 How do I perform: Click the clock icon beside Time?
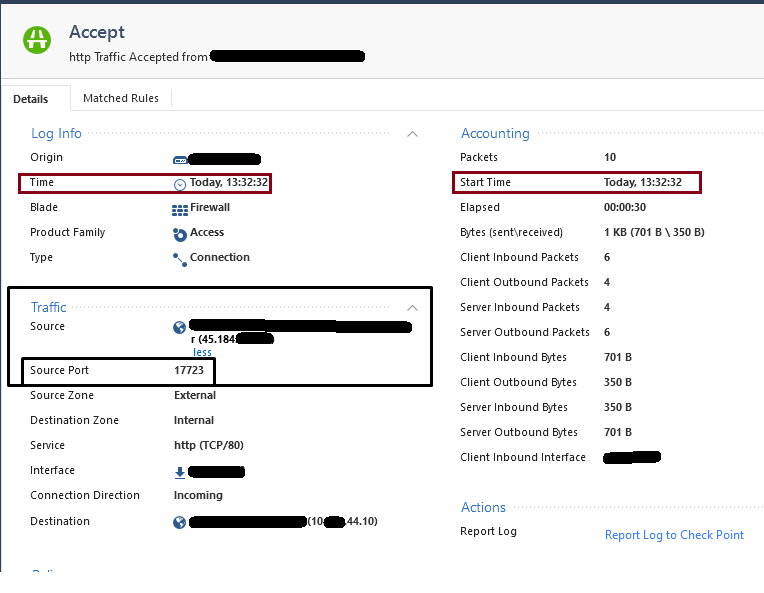180,184
